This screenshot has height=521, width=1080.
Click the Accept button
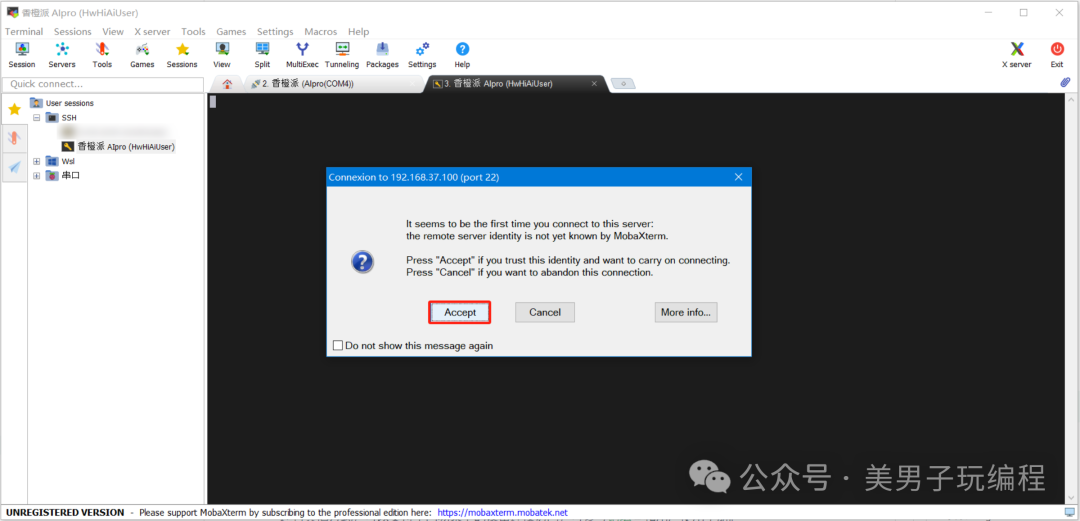(x=460, y=312)
